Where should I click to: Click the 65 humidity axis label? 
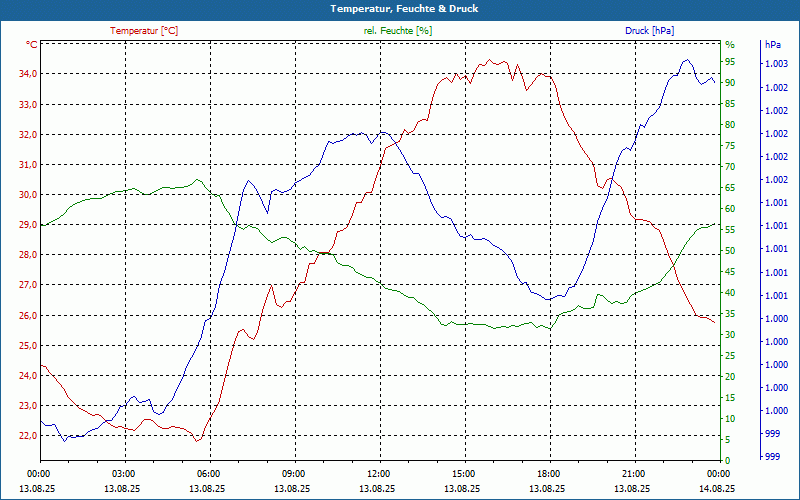[730, 188]
